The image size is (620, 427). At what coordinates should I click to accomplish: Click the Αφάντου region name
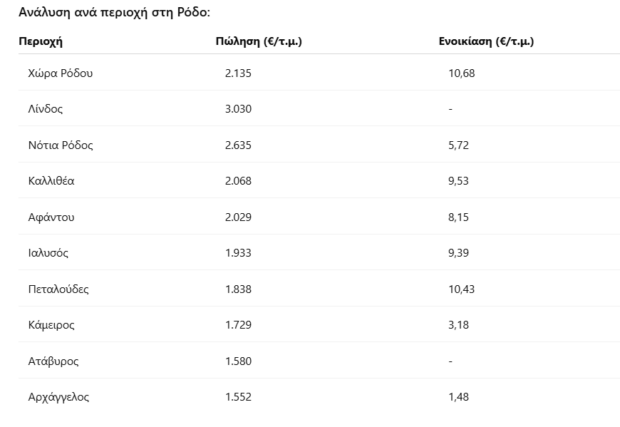tap(51, 217)
